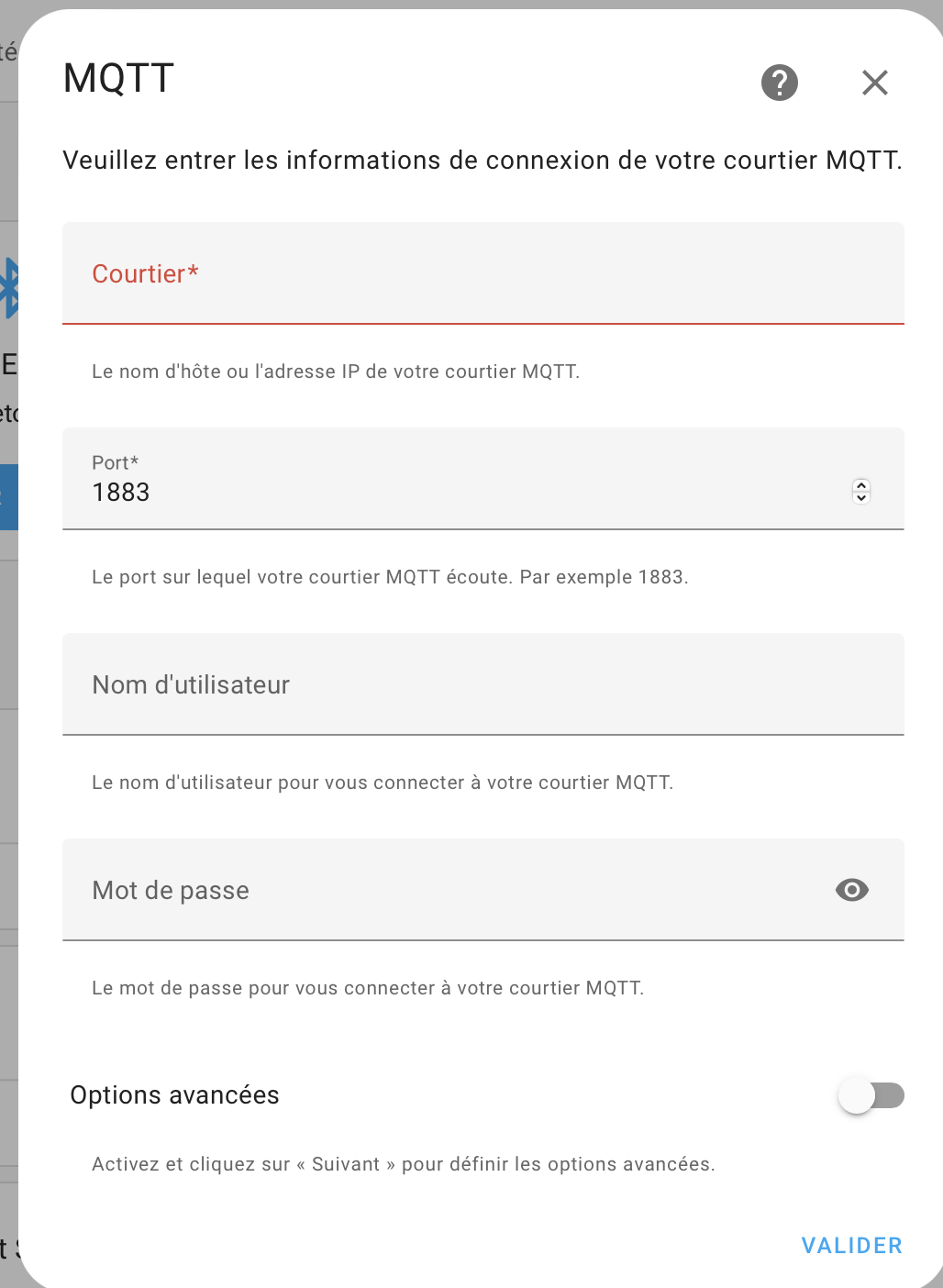Image resolution: width=943 pixels, height=1288 pixels.
Task: Click the MQTT dialog title
Action: point(118,78)
